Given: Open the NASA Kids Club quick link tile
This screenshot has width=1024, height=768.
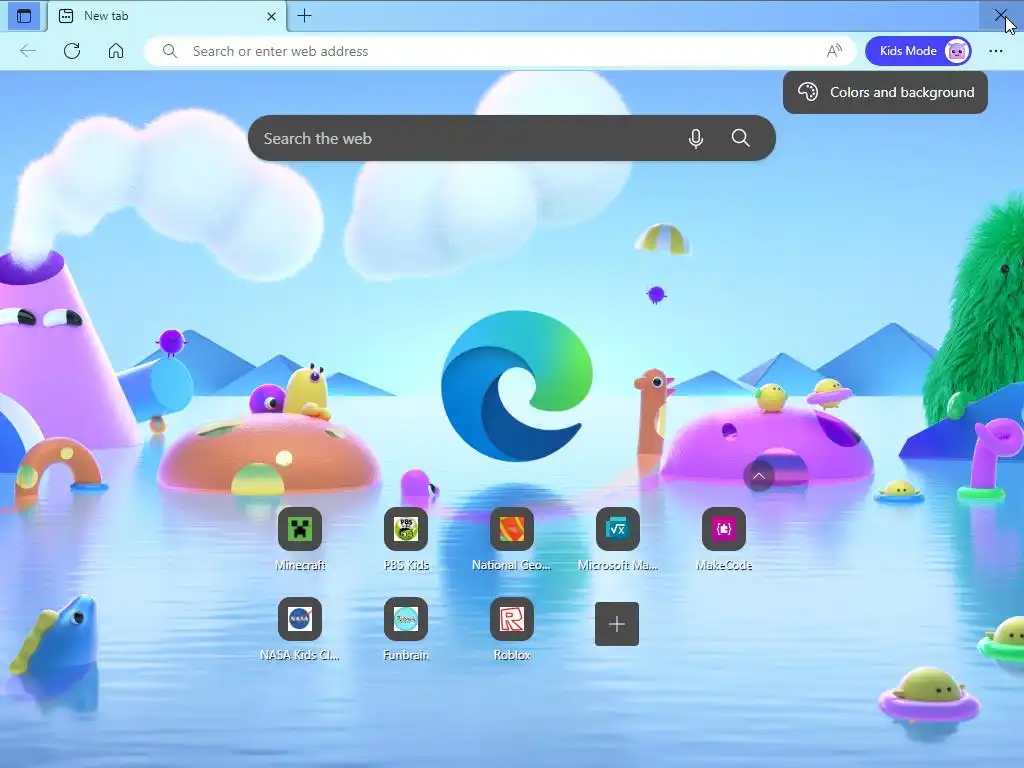Looking at the screenshot, I should (300, 619).
